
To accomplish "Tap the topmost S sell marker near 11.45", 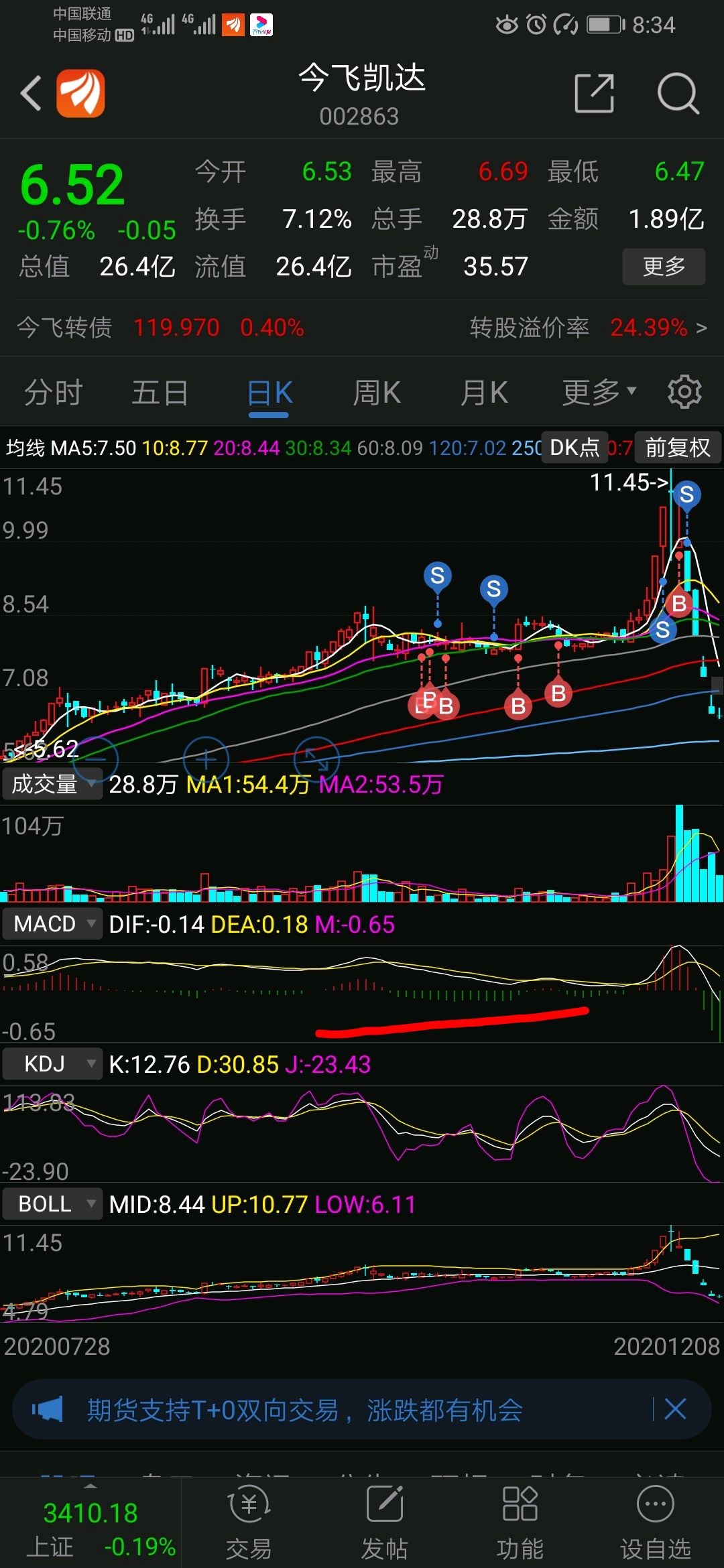I will pyautogui.click(x=686, y=495).
